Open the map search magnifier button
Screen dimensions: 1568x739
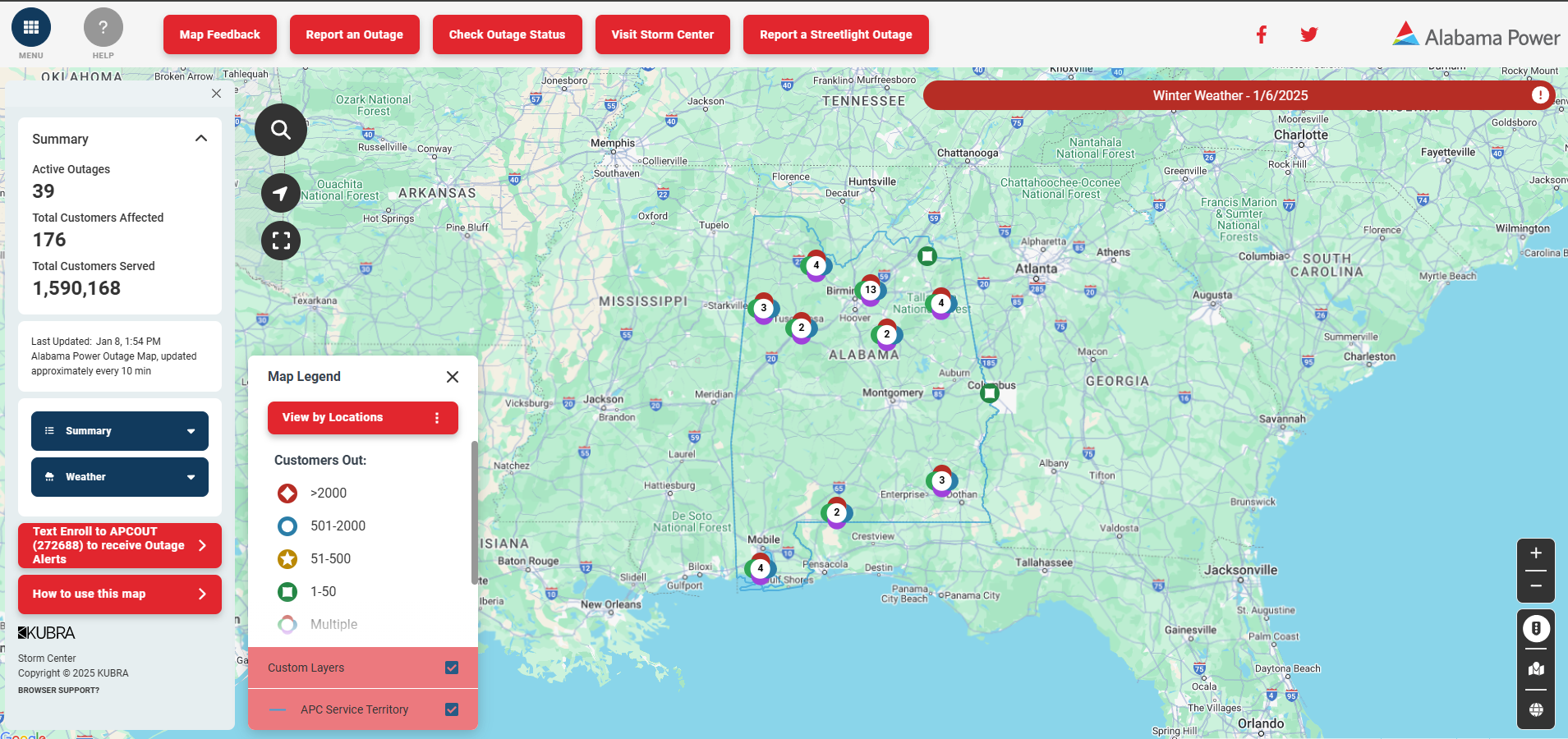[x=281, y=130]
